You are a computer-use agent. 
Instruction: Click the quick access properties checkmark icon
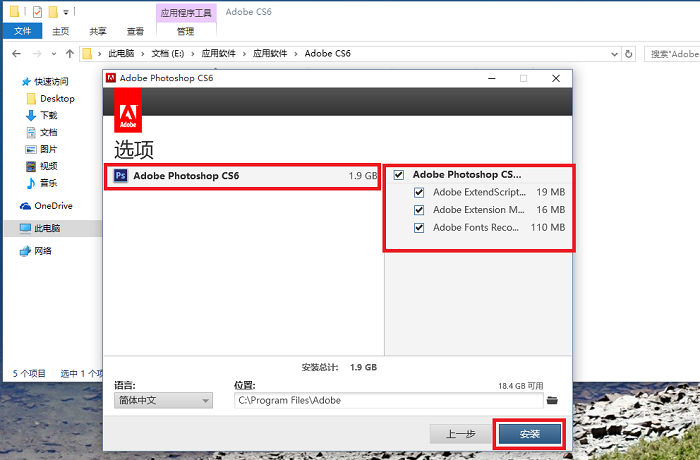click(x=38, y=12)
